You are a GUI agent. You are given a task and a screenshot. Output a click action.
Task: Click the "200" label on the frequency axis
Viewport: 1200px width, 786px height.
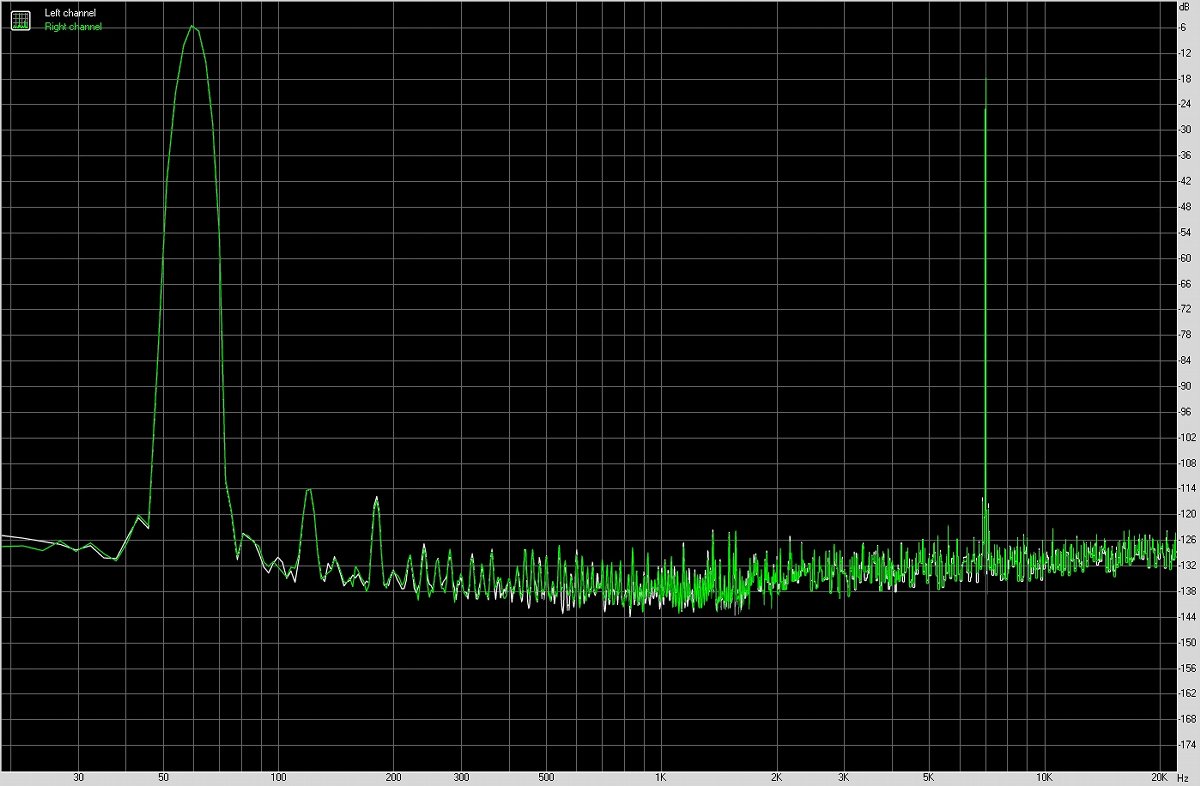pyautogui.click(x=394, y=777)
